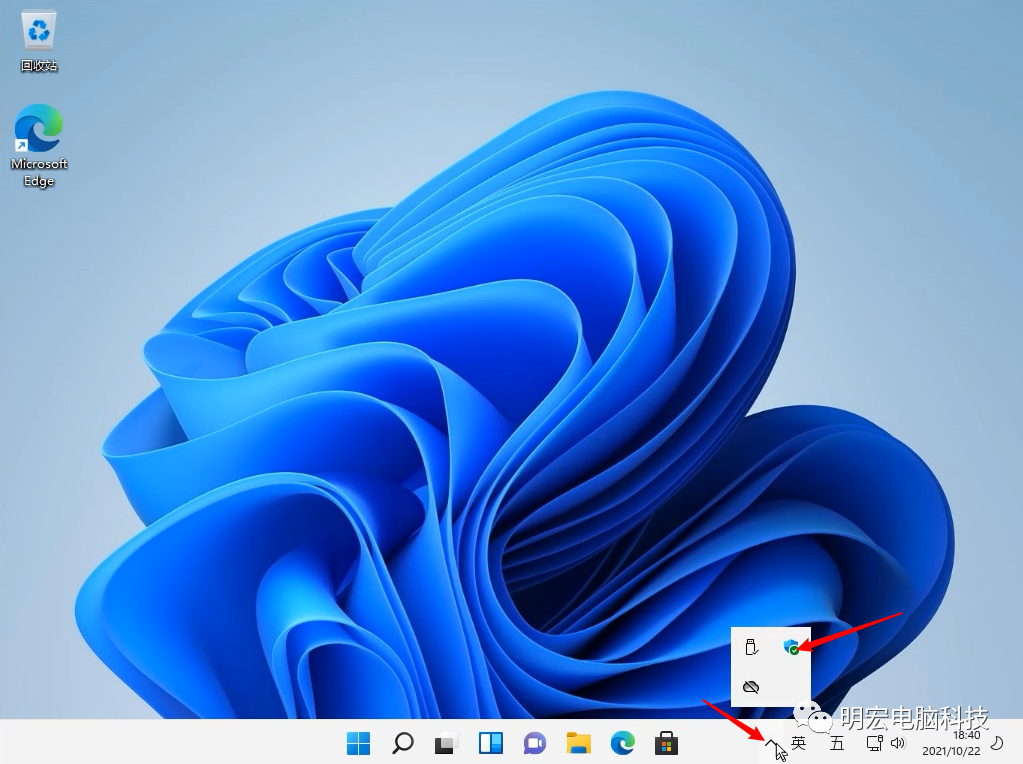Open taskbar Search magnifier
The height and width of the screenshot is (764, 1023).
(x=403, y=742)
